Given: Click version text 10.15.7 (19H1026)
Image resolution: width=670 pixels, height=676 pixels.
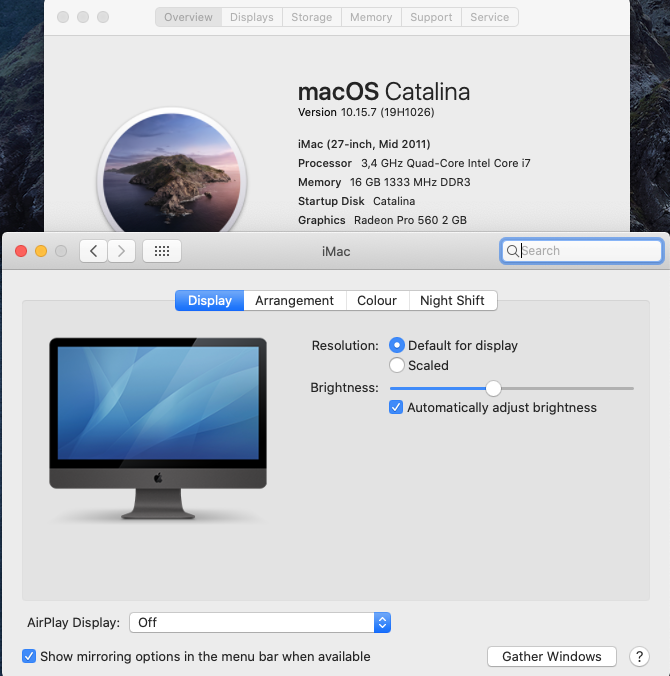Looking at the screenshot, I should coord(388,113).
